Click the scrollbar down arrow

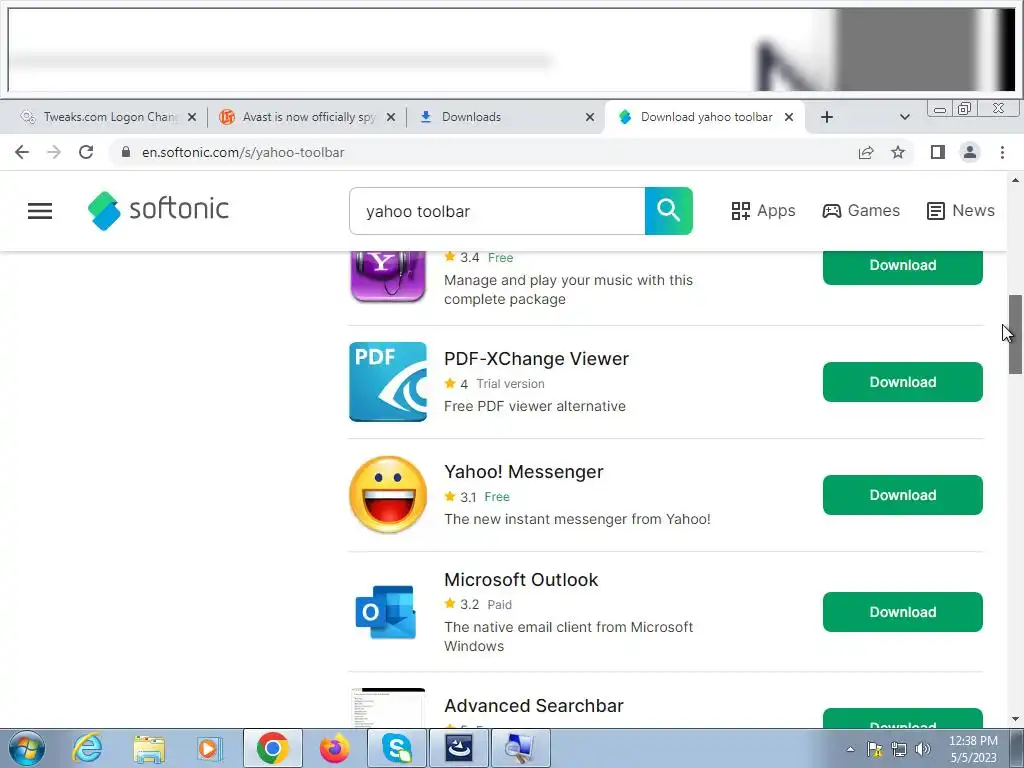[1015, 719]
